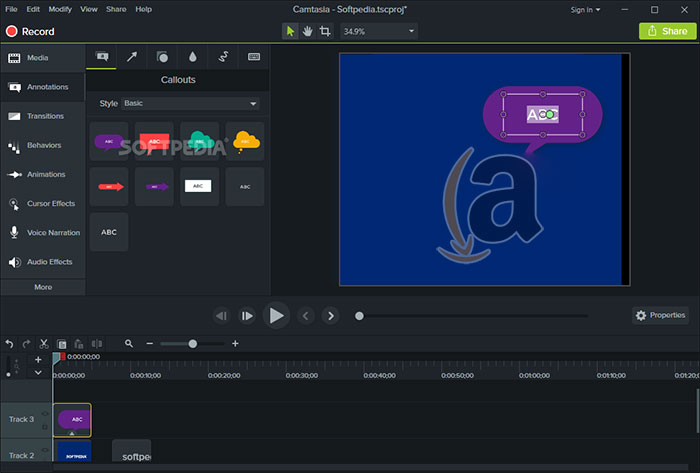Expand the Sign In dropdown
Viewport: 700px width, 473px height.
[585, 10]
